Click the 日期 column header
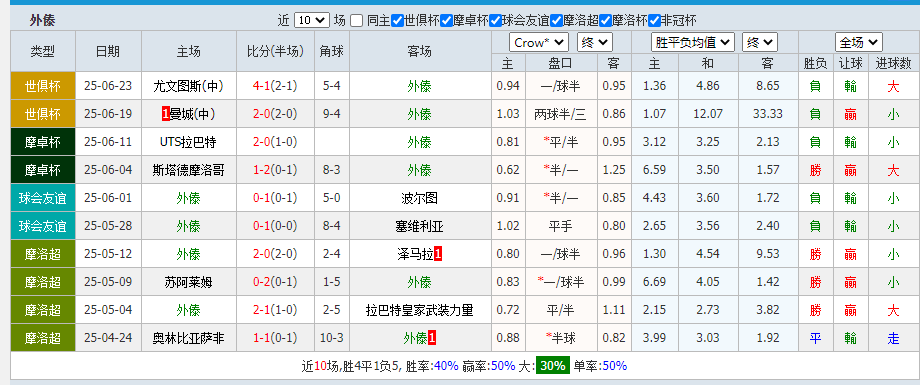920x385 pixels. click(108, 51)
